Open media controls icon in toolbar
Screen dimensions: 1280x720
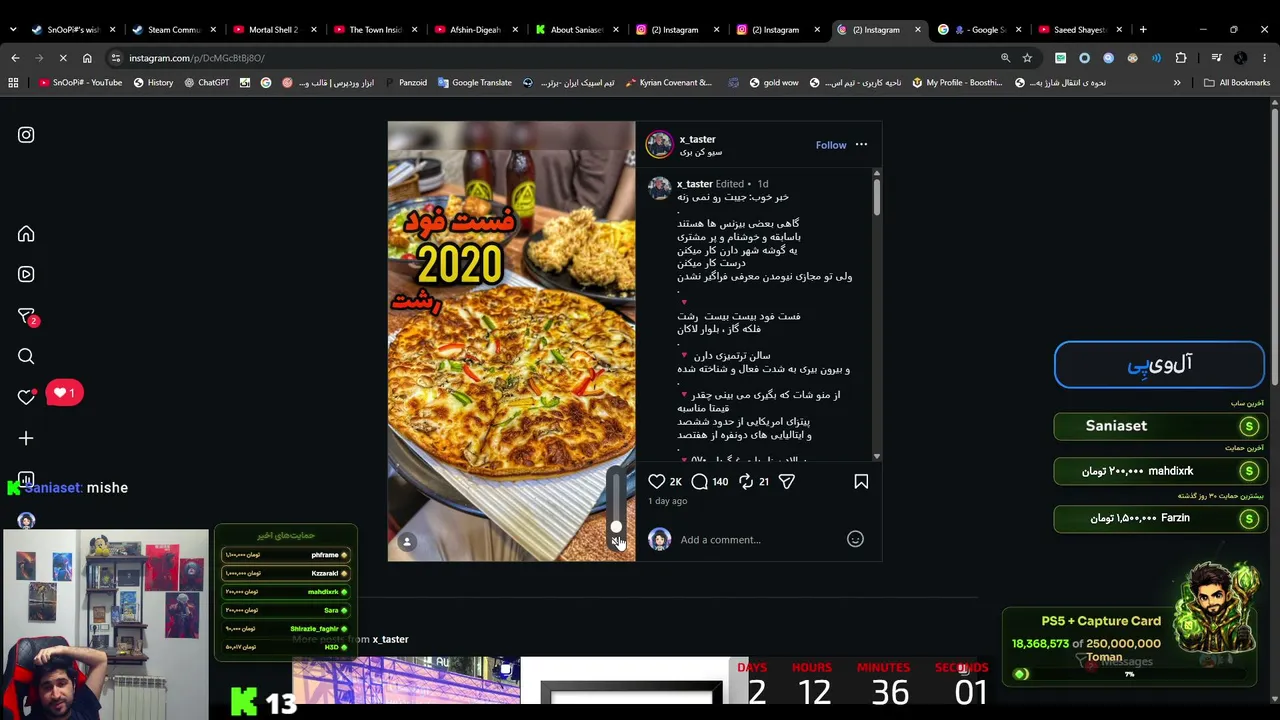(1216, 58)
